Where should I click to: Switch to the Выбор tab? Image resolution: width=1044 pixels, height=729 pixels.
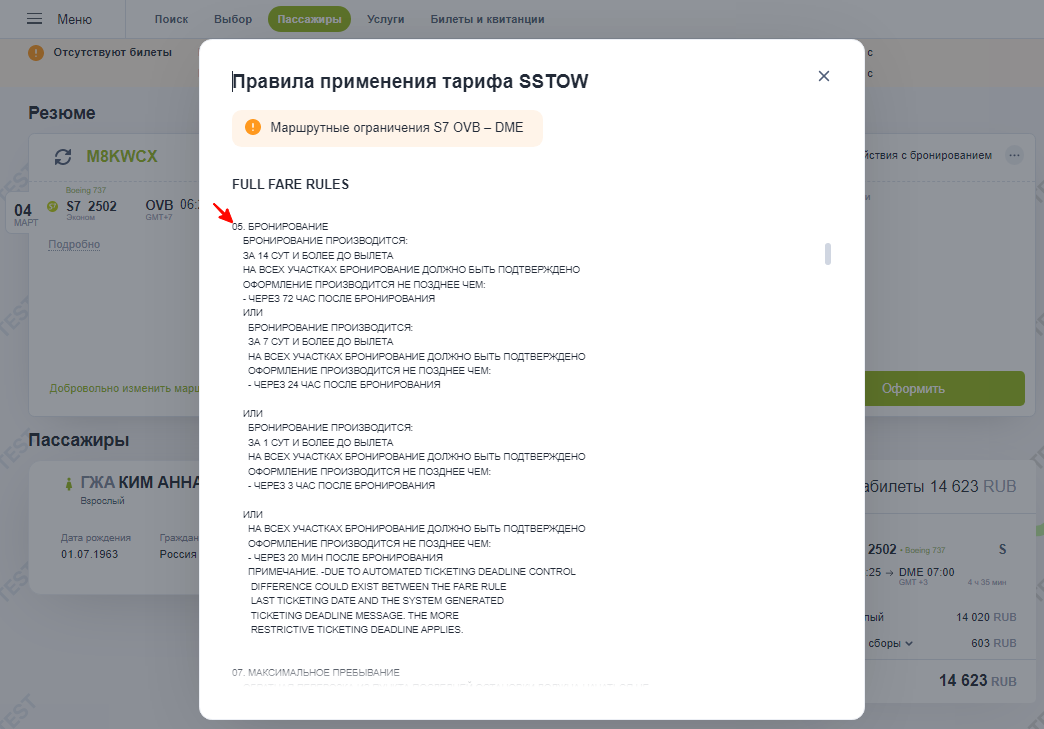[233, 19]
